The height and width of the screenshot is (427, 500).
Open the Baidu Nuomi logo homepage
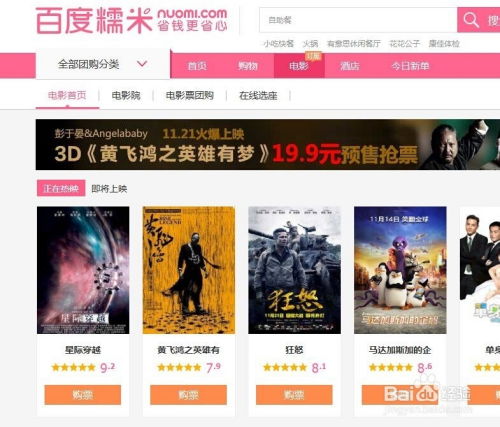click(132, 20)
